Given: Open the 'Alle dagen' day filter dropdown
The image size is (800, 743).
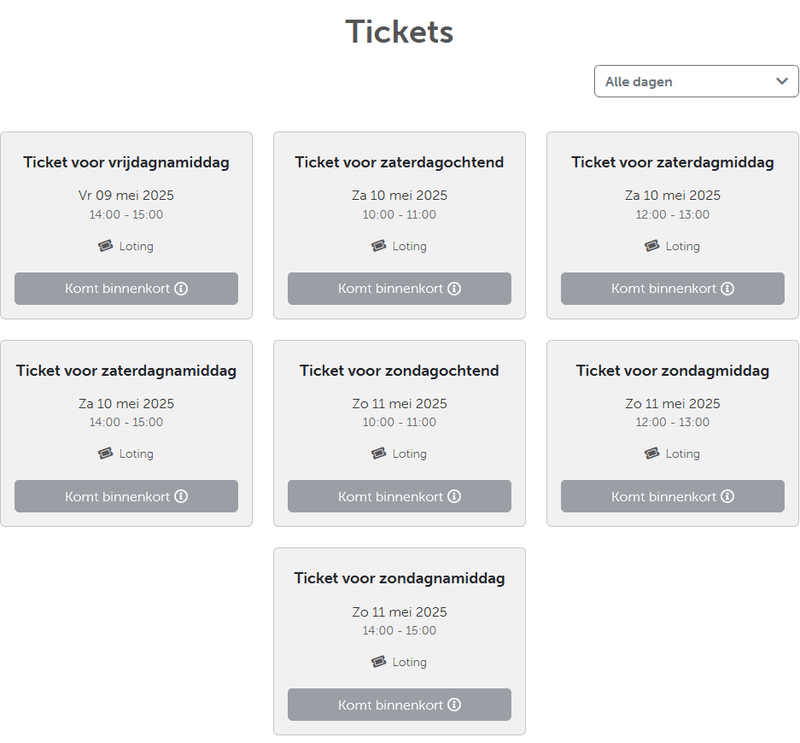Looking at the screenshot, I should pyautogui.click(x=696, y=82).
